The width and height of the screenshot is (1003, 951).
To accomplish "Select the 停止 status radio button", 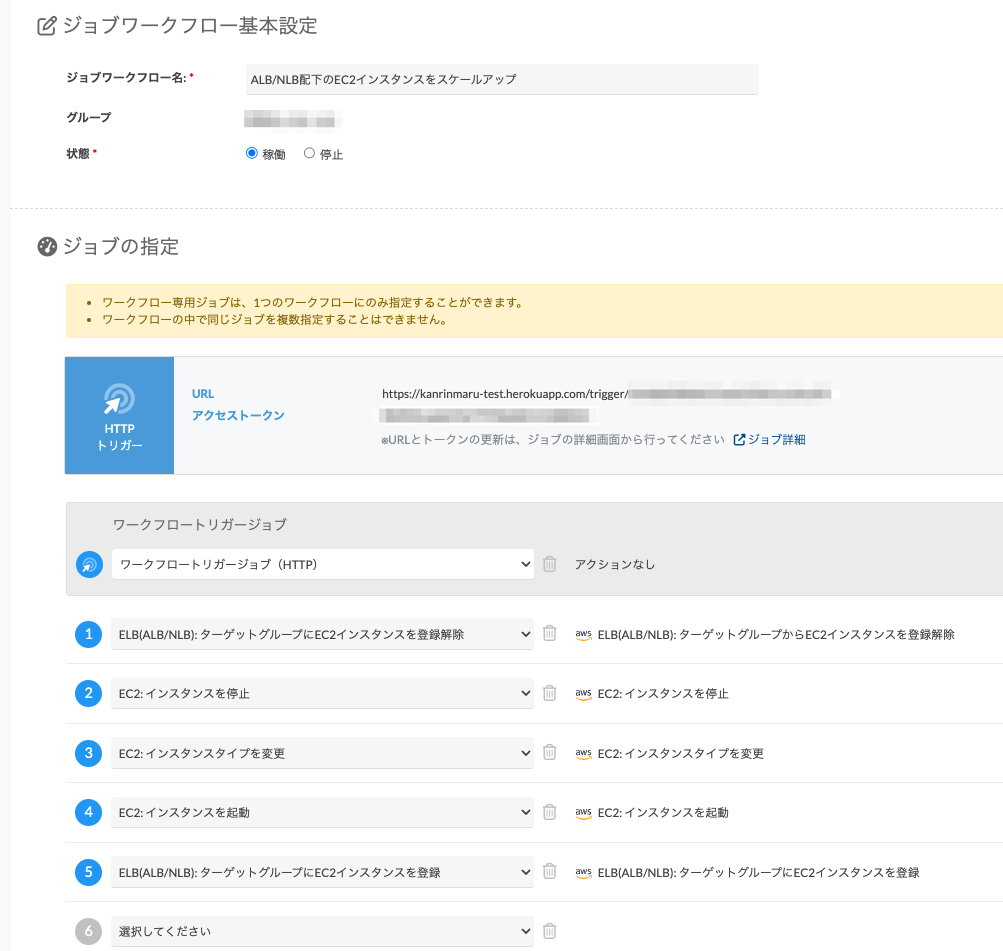I will [x=309, y=153].
